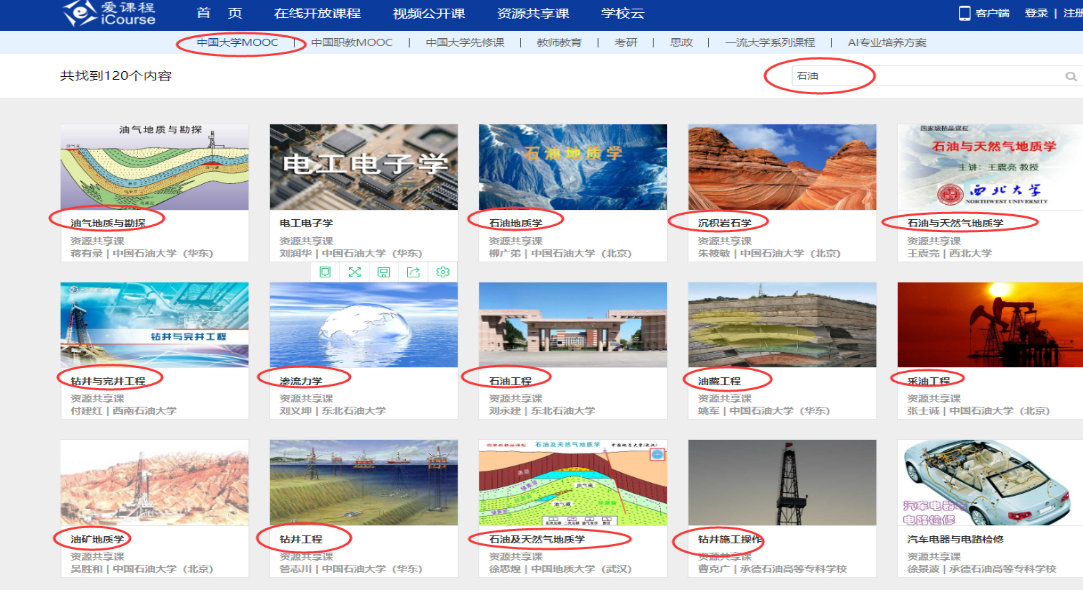The height and width of the screenshot is (590, 1083).
Task: Click the iCourse 爱课程 logo
Action: pyautogui.click(x=110, y=14)
